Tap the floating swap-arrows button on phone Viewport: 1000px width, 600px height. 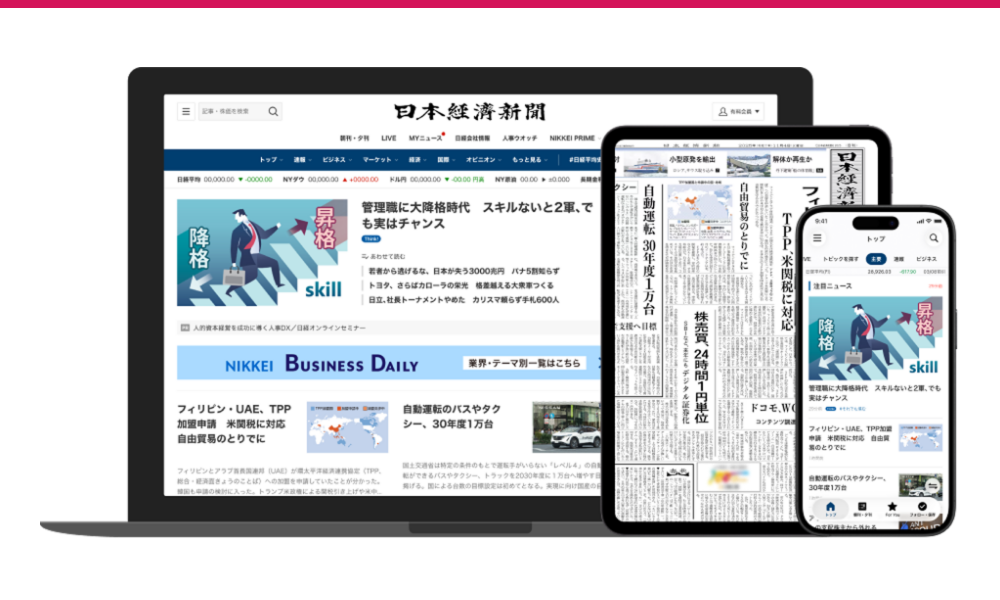pos(933,485)
